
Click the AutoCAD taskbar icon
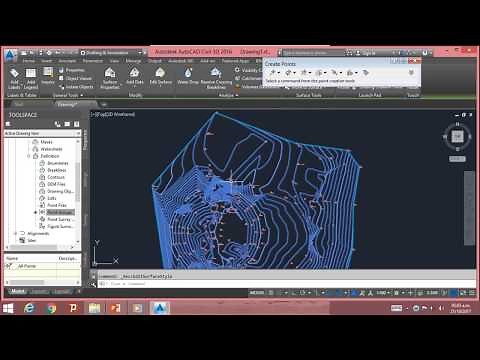coord(160,308)
